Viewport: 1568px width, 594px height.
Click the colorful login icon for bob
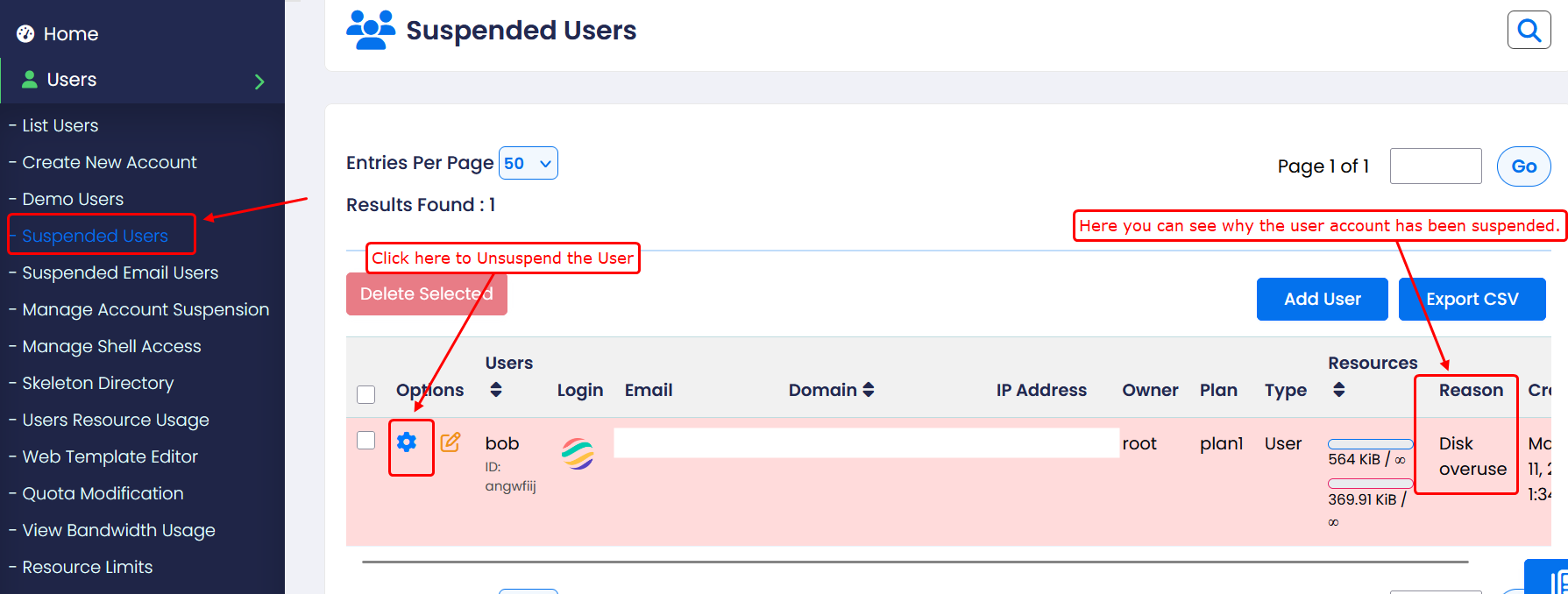[x=578, y=453]
